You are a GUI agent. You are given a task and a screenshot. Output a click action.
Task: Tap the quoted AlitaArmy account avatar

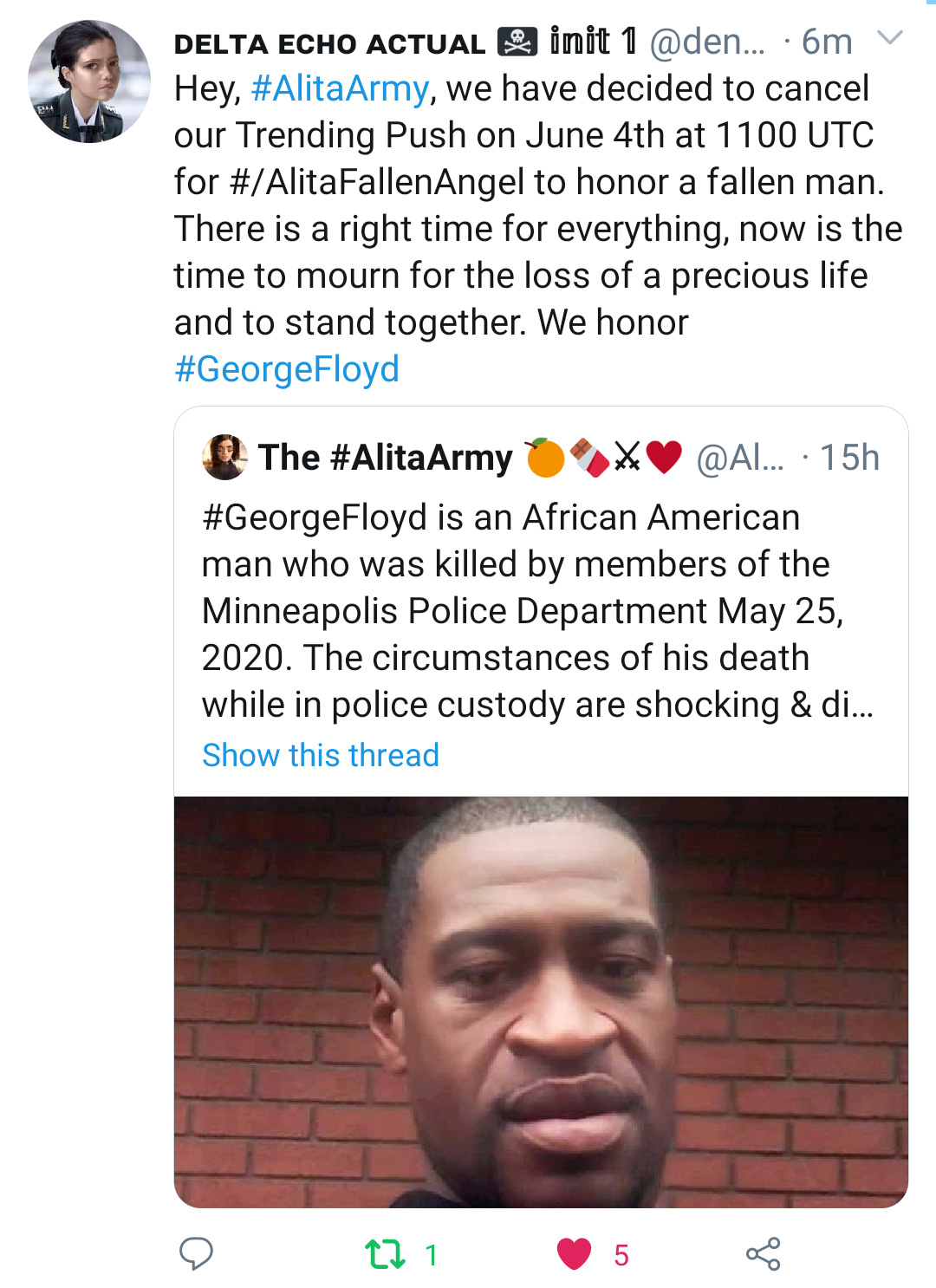[x=224, y=457]
